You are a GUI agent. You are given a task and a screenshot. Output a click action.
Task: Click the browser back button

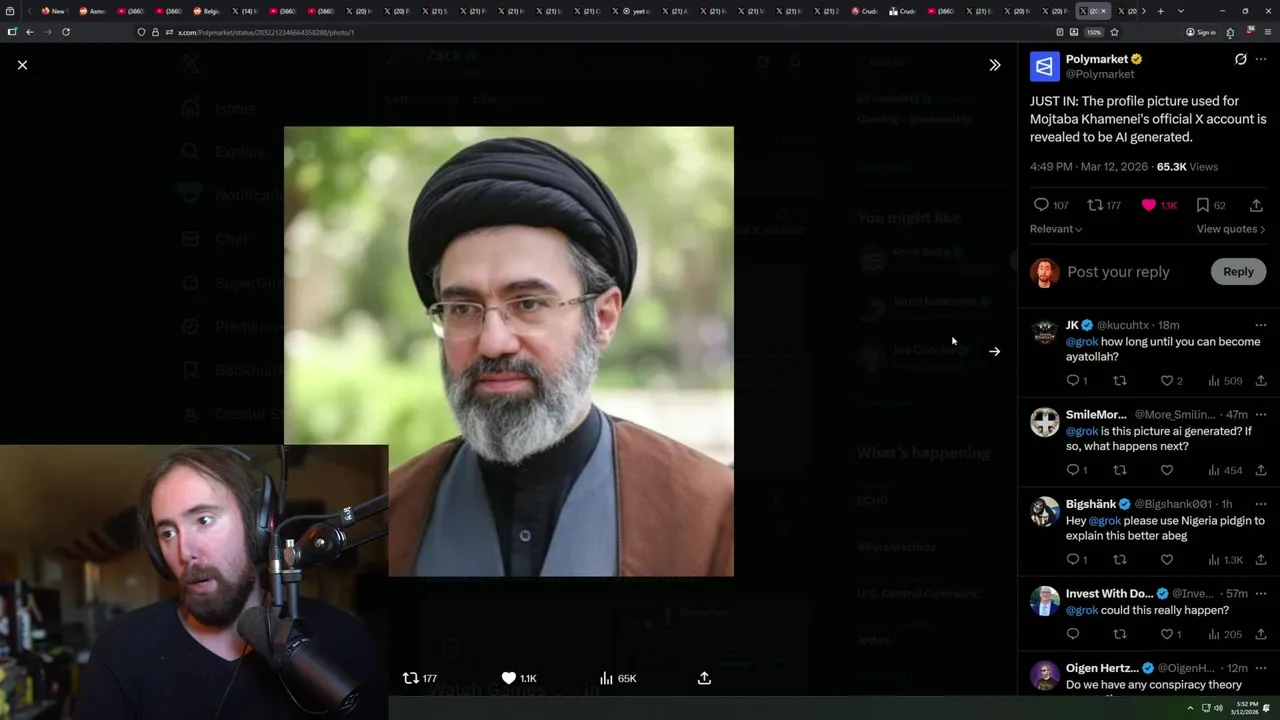(30, 32)
